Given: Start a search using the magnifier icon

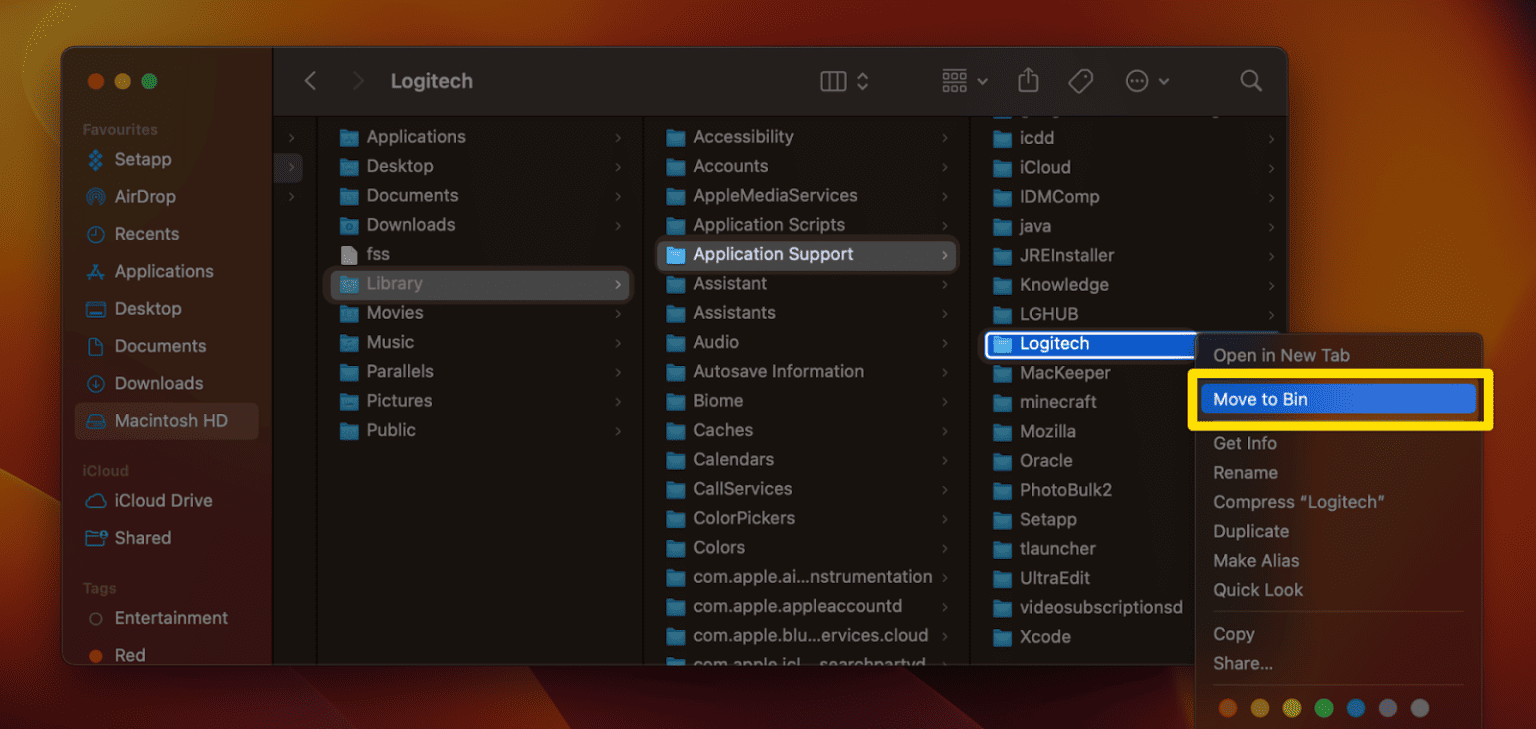Looking at the screenshot, I should [1250, 80].
